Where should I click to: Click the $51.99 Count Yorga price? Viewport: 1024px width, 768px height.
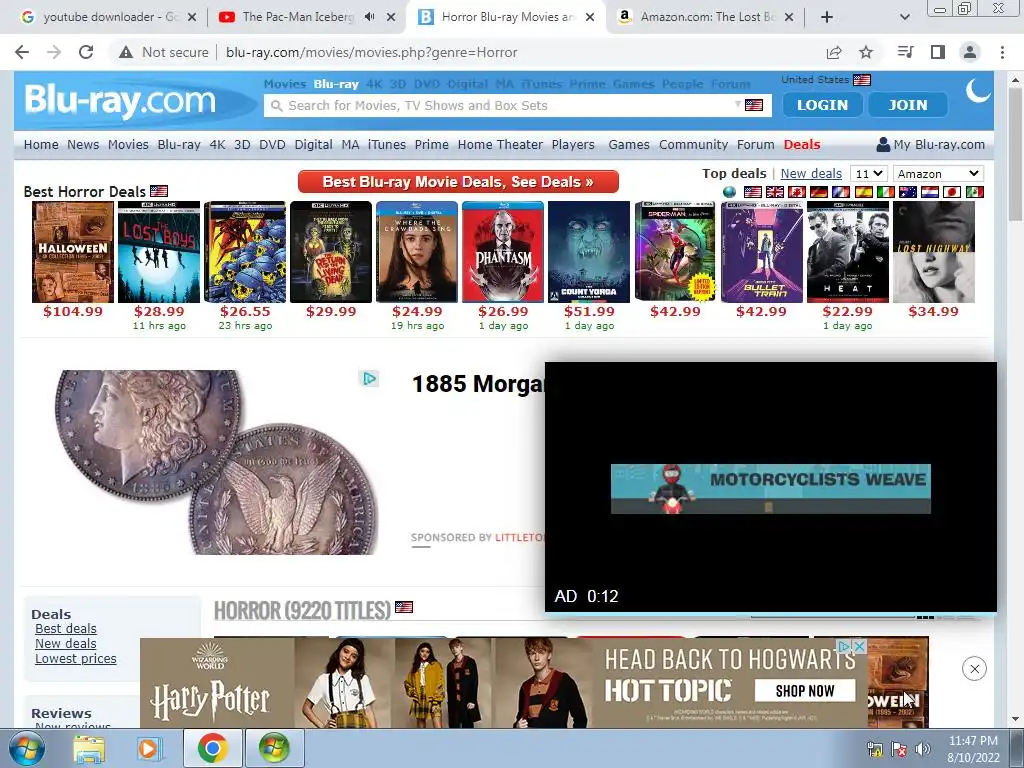tap(589, 312)
